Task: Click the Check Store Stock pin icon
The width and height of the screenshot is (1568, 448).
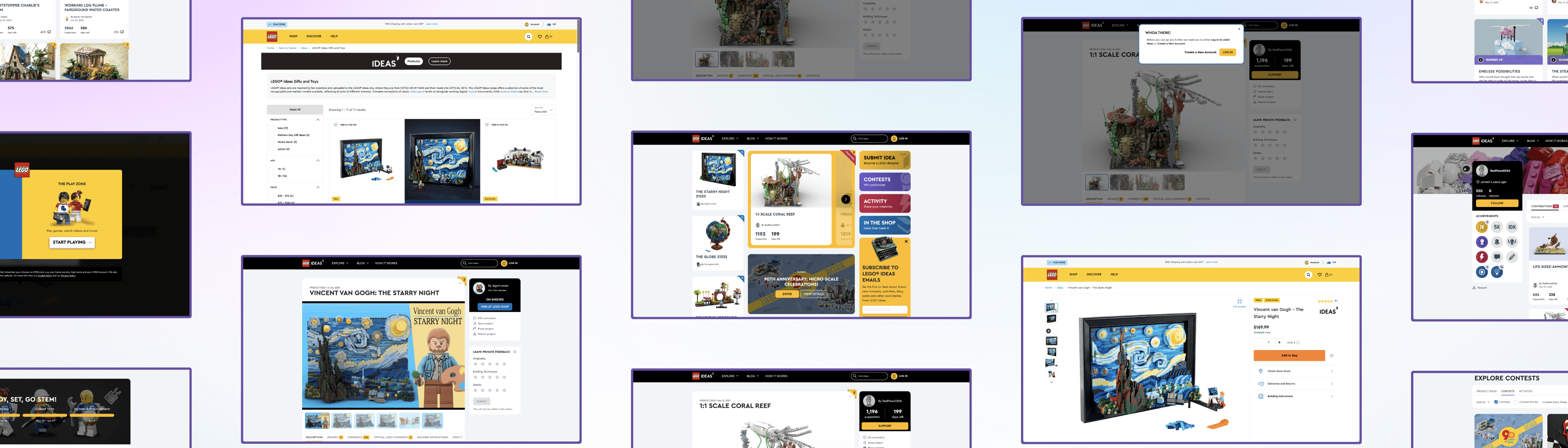Action: click(1261, 371)
